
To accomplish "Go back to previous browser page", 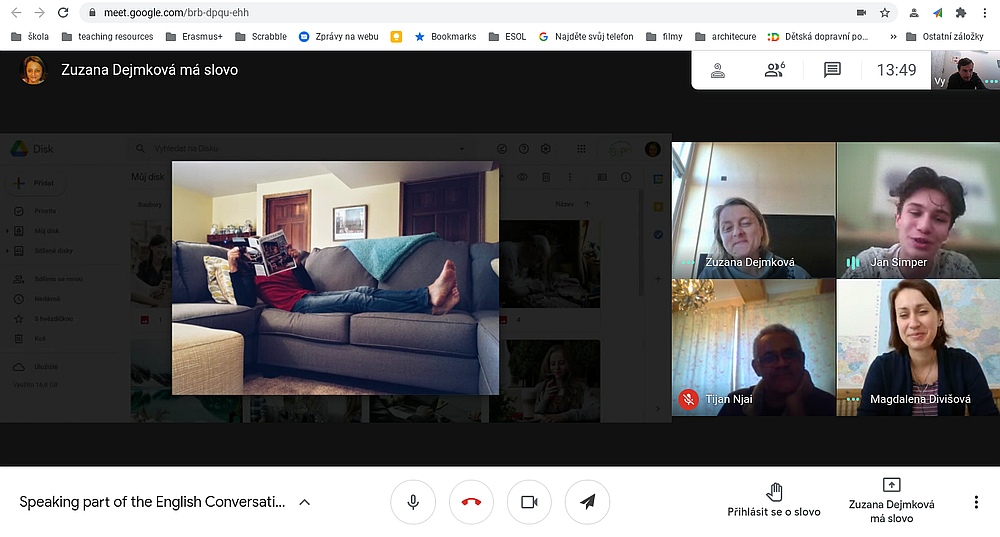I will point(17,12).
